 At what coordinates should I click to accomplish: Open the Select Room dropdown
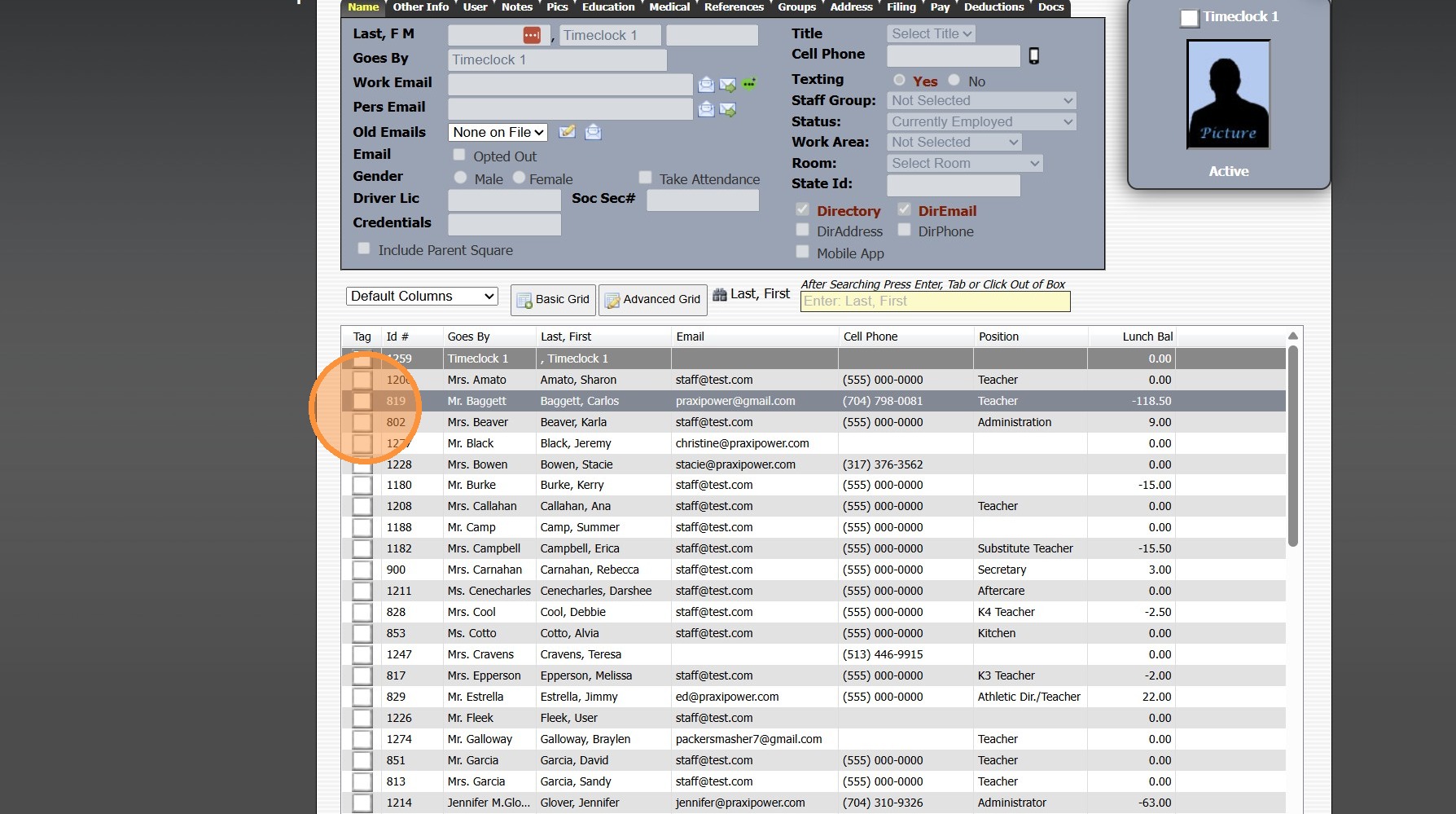point(964,163)
